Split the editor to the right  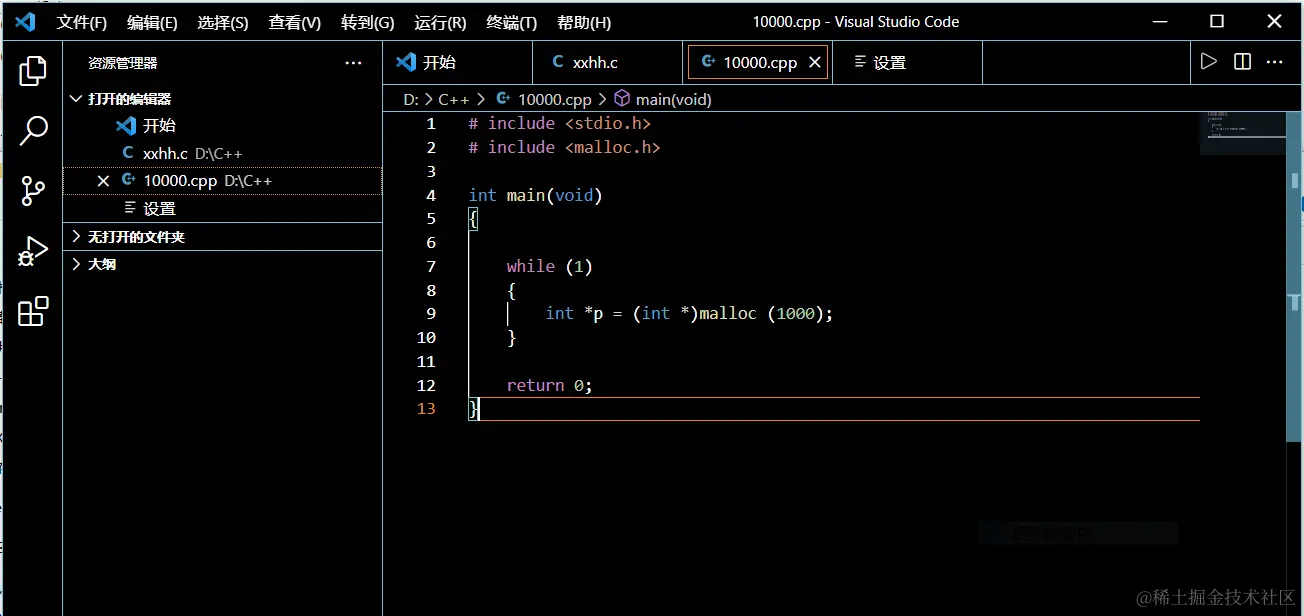pyautogui.click(x=1242, y=62)
